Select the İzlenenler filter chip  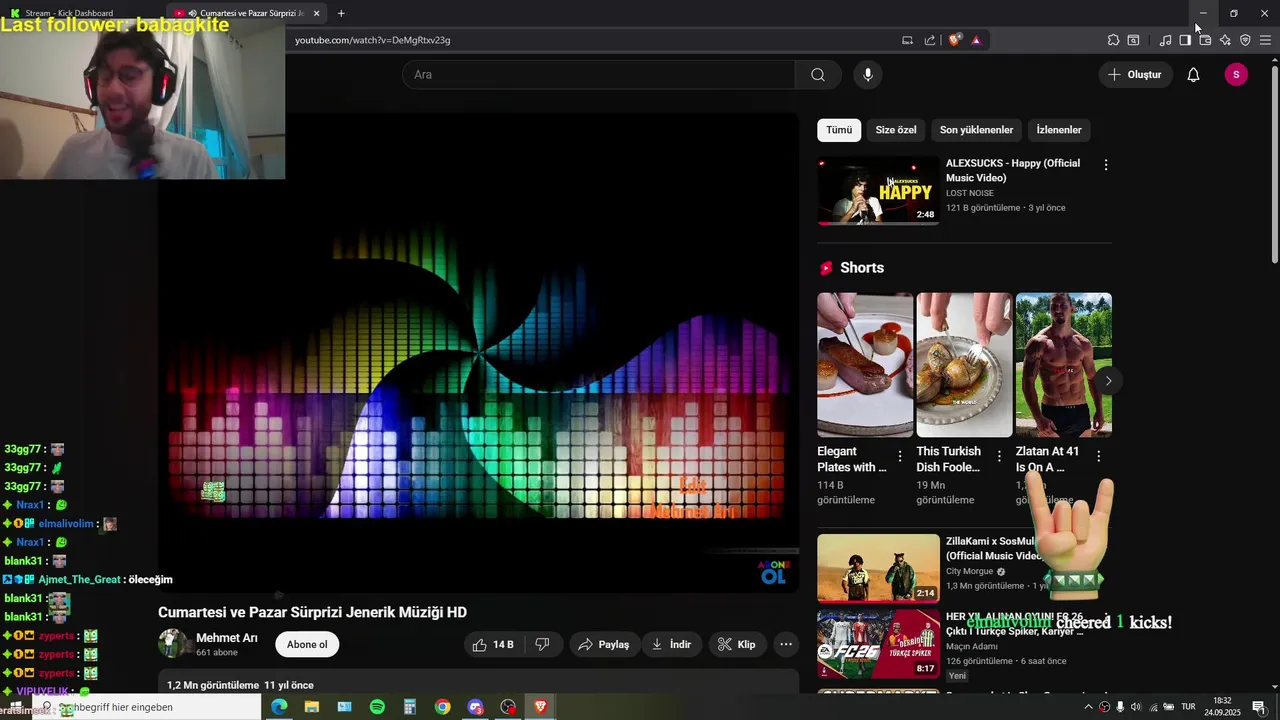click(x=1059, y=130)
